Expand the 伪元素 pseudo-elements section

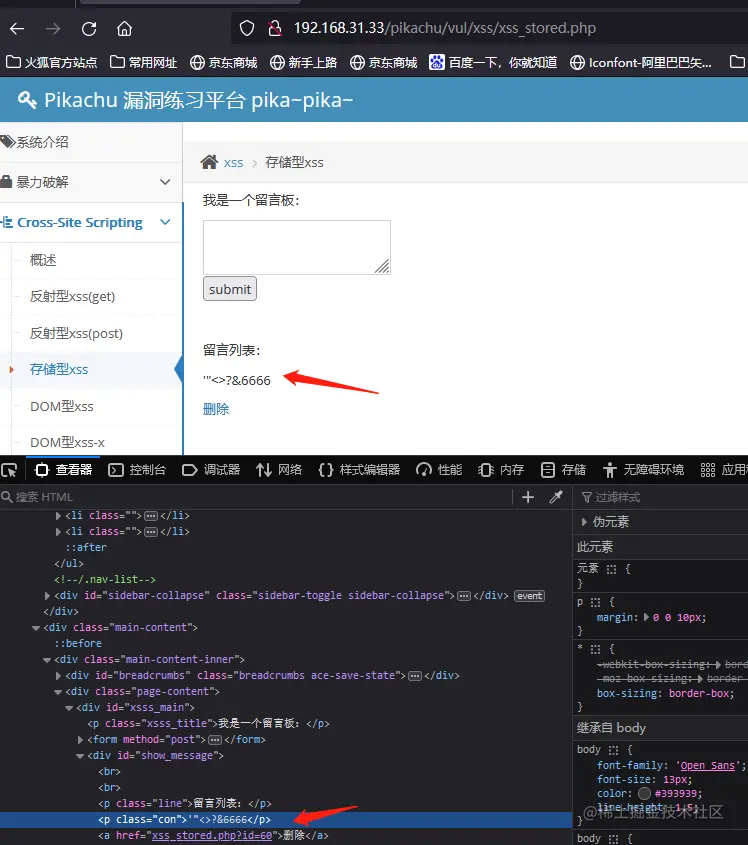[x=584, y=522]
